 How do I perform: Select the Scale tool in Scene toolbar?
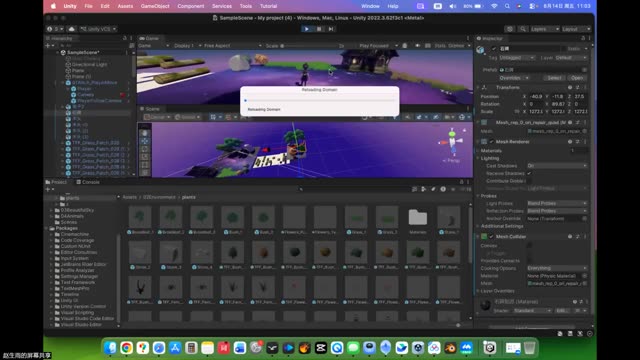click(x=144, y=157)
